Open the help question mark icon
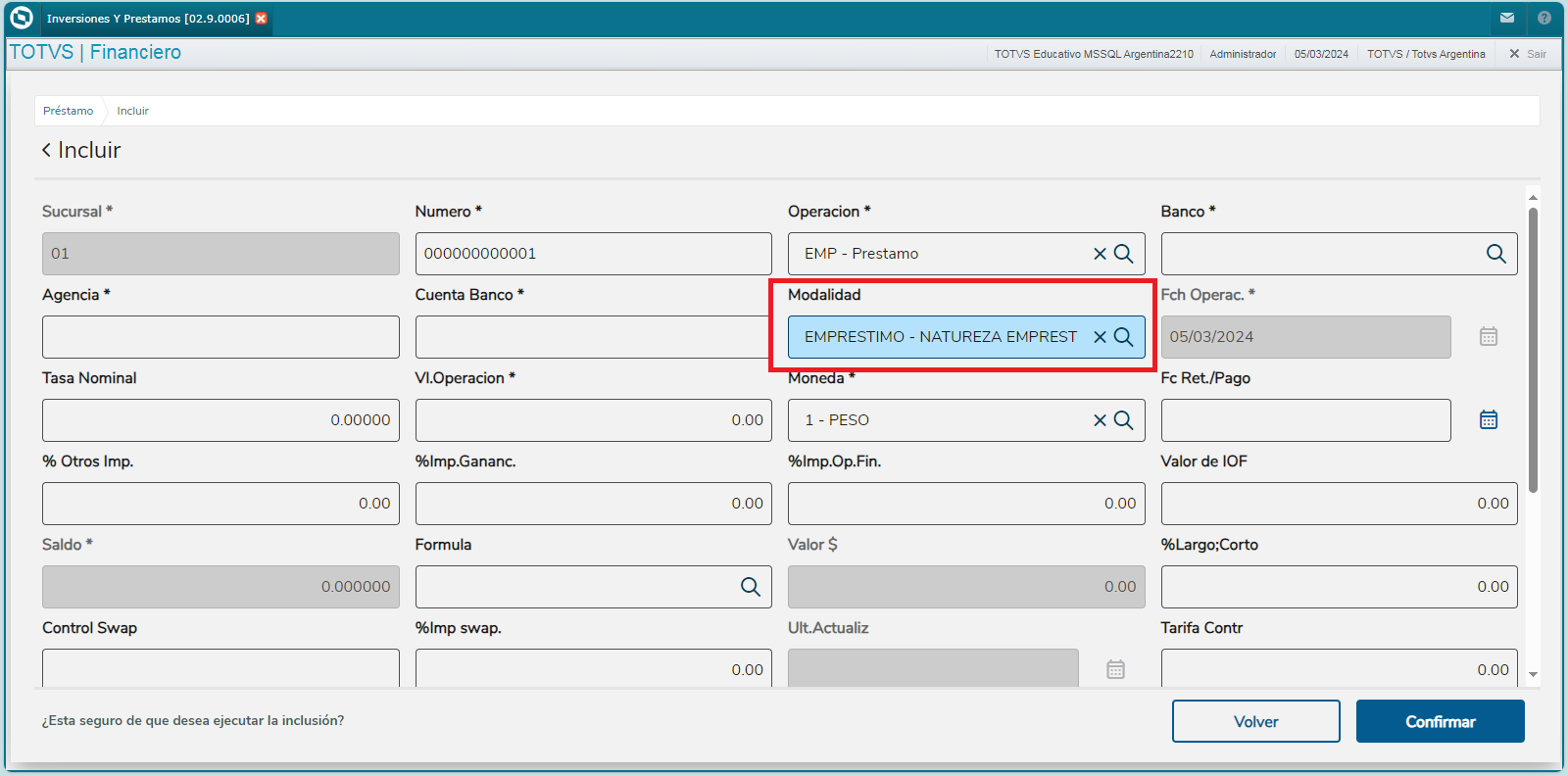1568x776 pixels. tap(1544, 18)
